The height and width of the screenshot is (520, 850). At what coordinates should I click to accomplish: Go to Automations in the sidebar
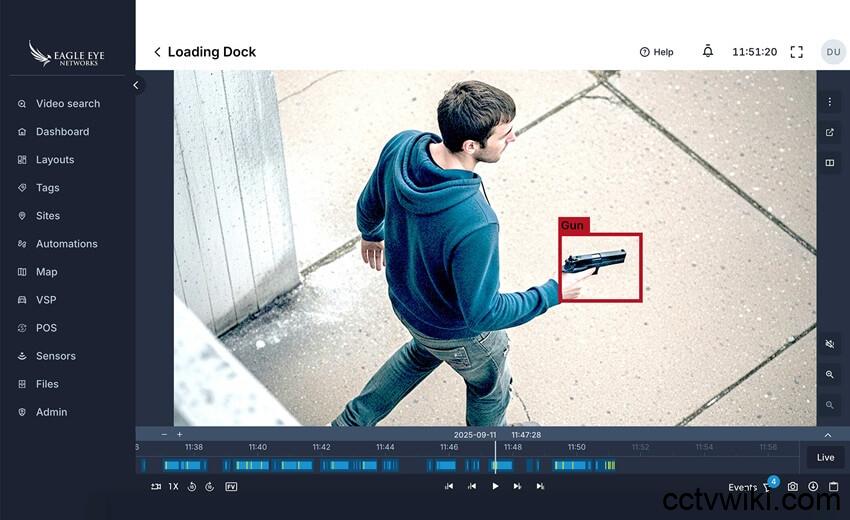(66, 244)
